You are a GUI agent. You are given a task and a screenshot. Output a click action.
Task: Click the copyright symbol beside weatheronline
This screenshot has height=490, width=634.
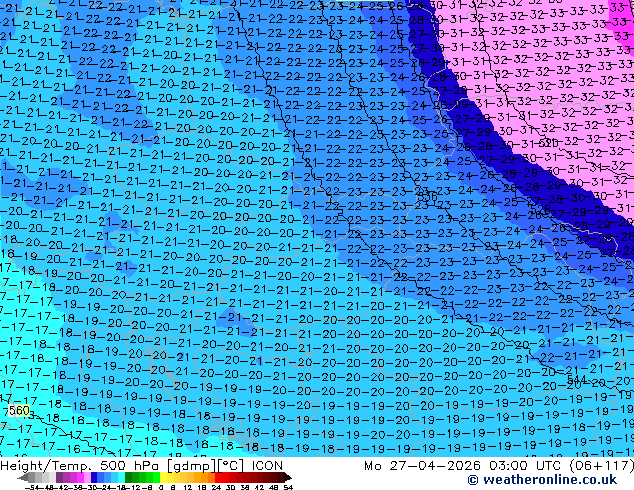[x=473, y=480]
